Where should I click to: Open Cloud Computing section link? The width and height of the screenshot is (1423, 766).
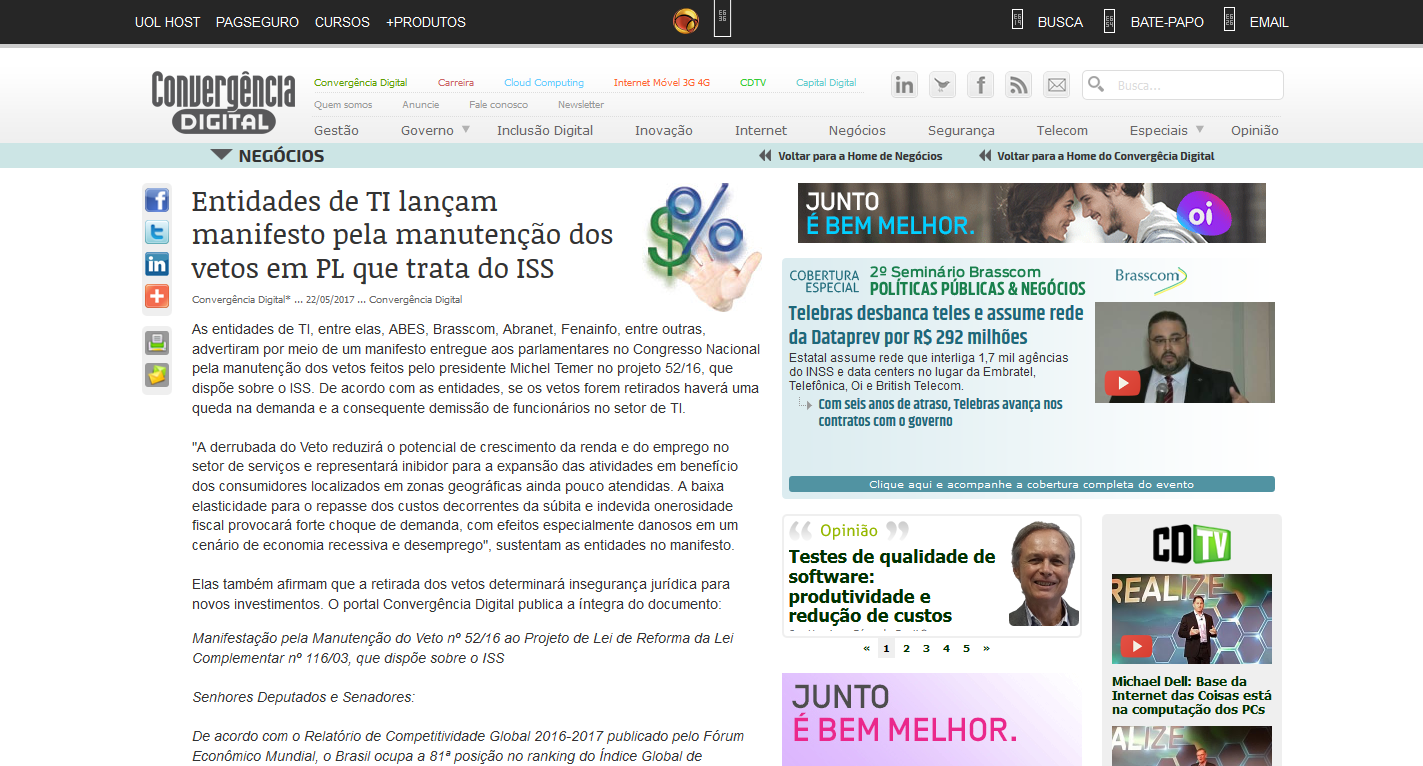click(x=544, y=83)
